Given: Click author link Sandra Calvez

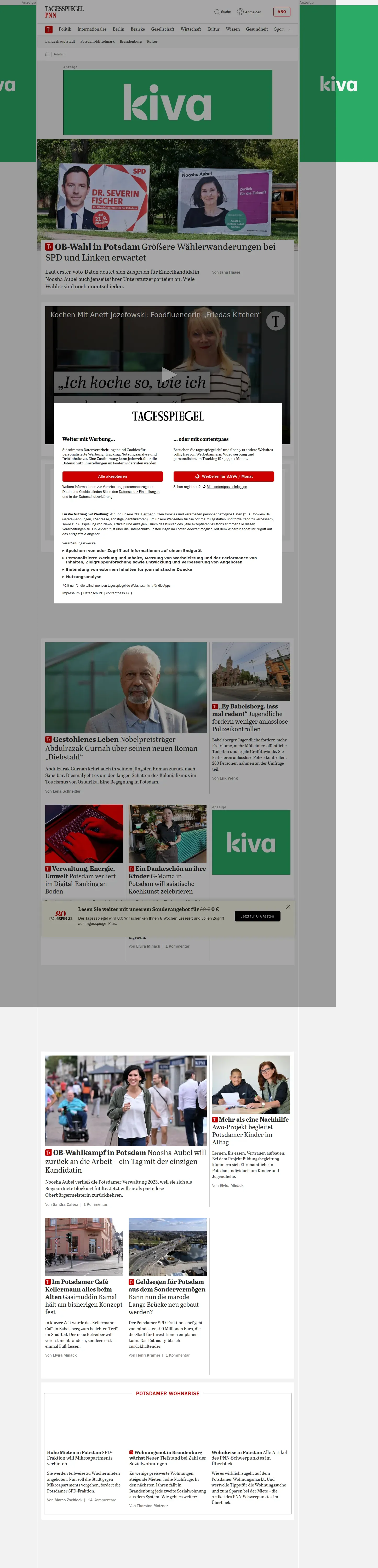Looking at the screenshot, I should click(x=65, y=1204).
